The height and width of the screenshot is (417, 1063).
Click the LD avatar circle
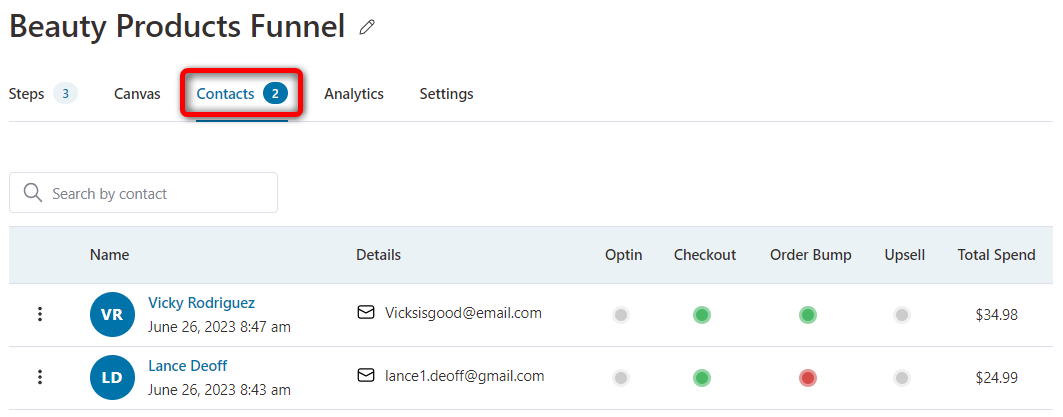coord(112,377)
